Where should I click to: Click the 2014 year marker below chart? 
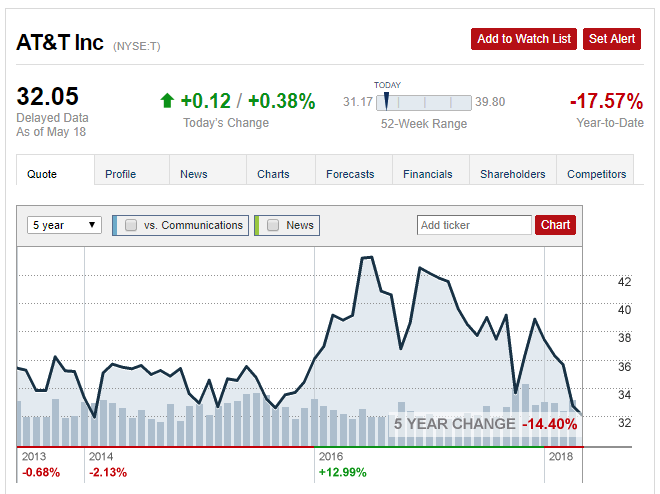tap(101, 457)
